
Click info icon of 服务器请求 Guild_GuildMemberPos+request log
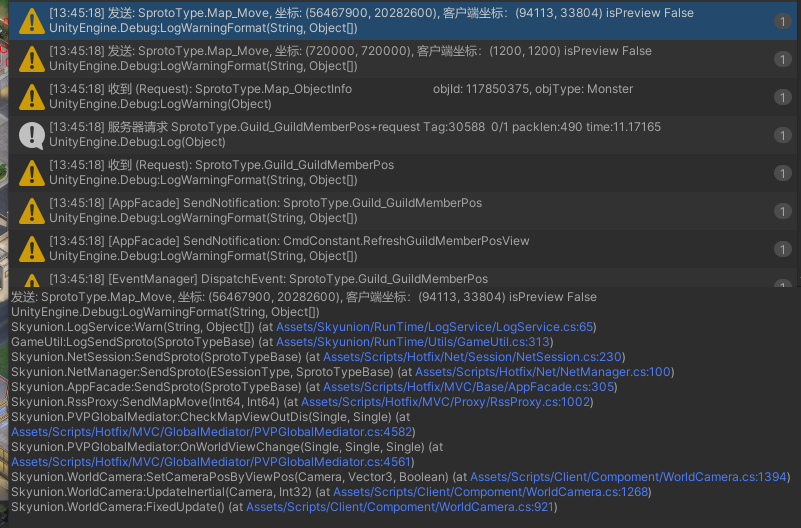(x=32, y=135)
